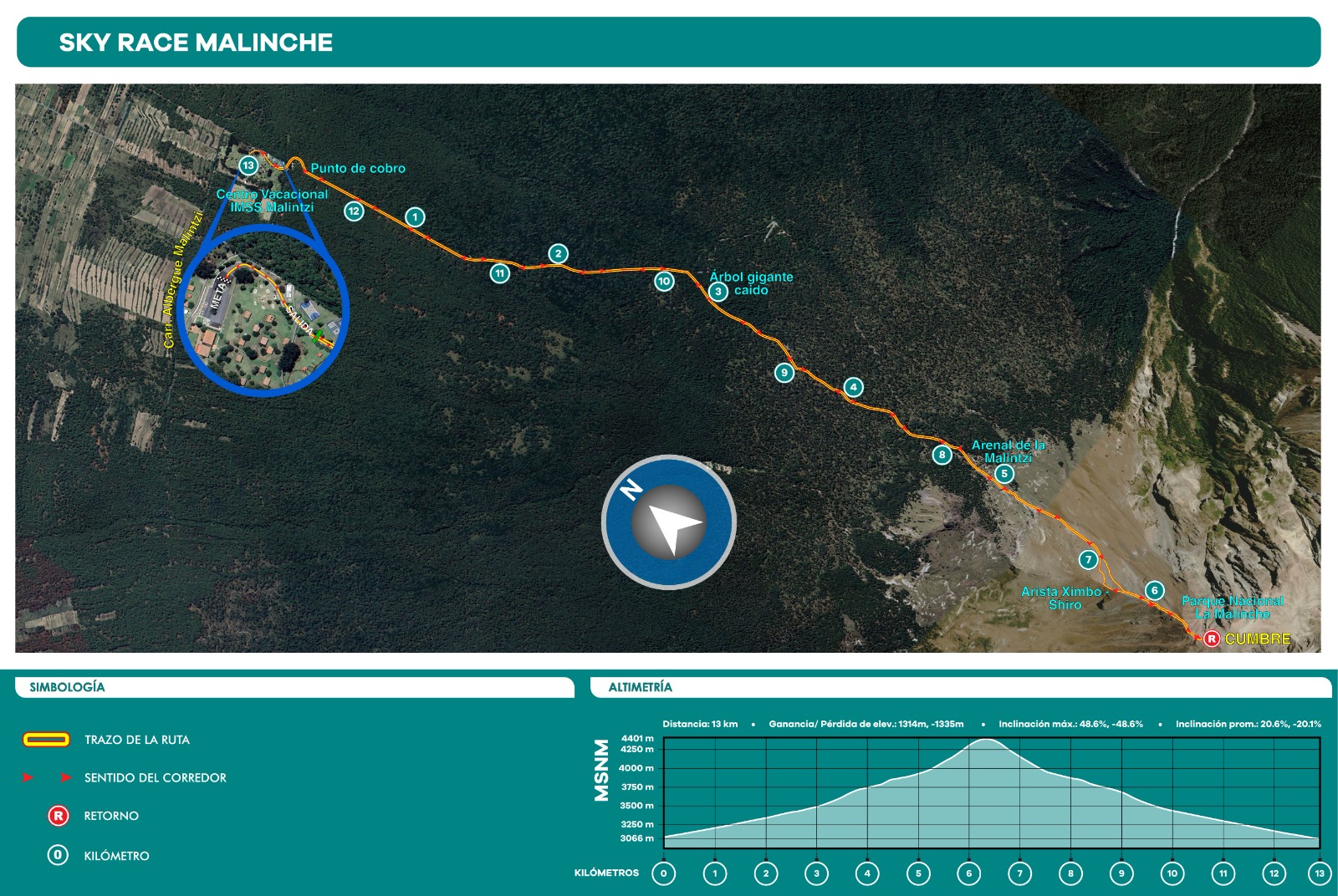Open the Altimetría panel header
The height and width of the screenshot is (896, 1338).
pyautogui.click(x=960, y=687)
